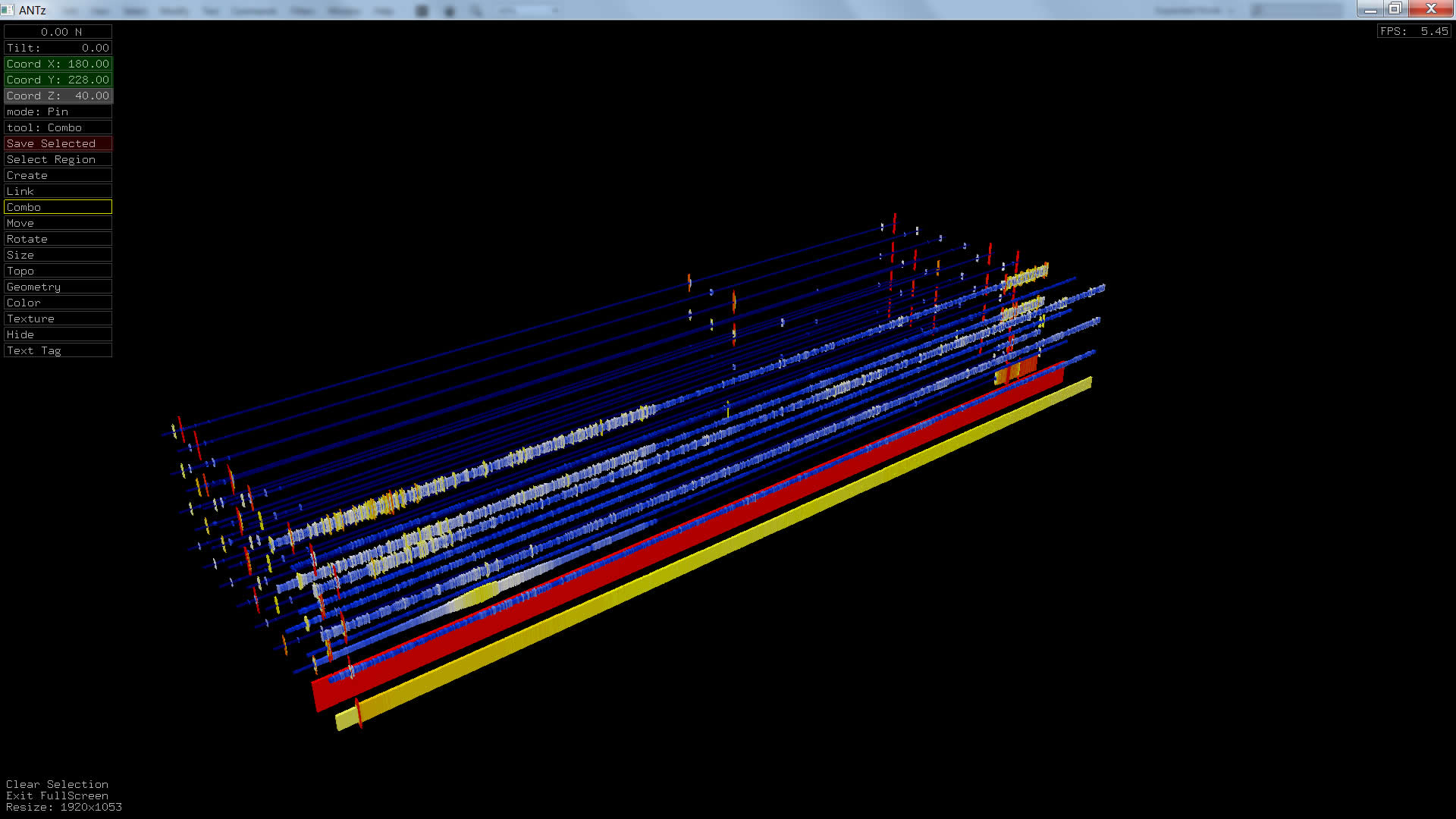Click the tool: Combo indicator
Screen dimensions: 1456x819
pos(58,127)
